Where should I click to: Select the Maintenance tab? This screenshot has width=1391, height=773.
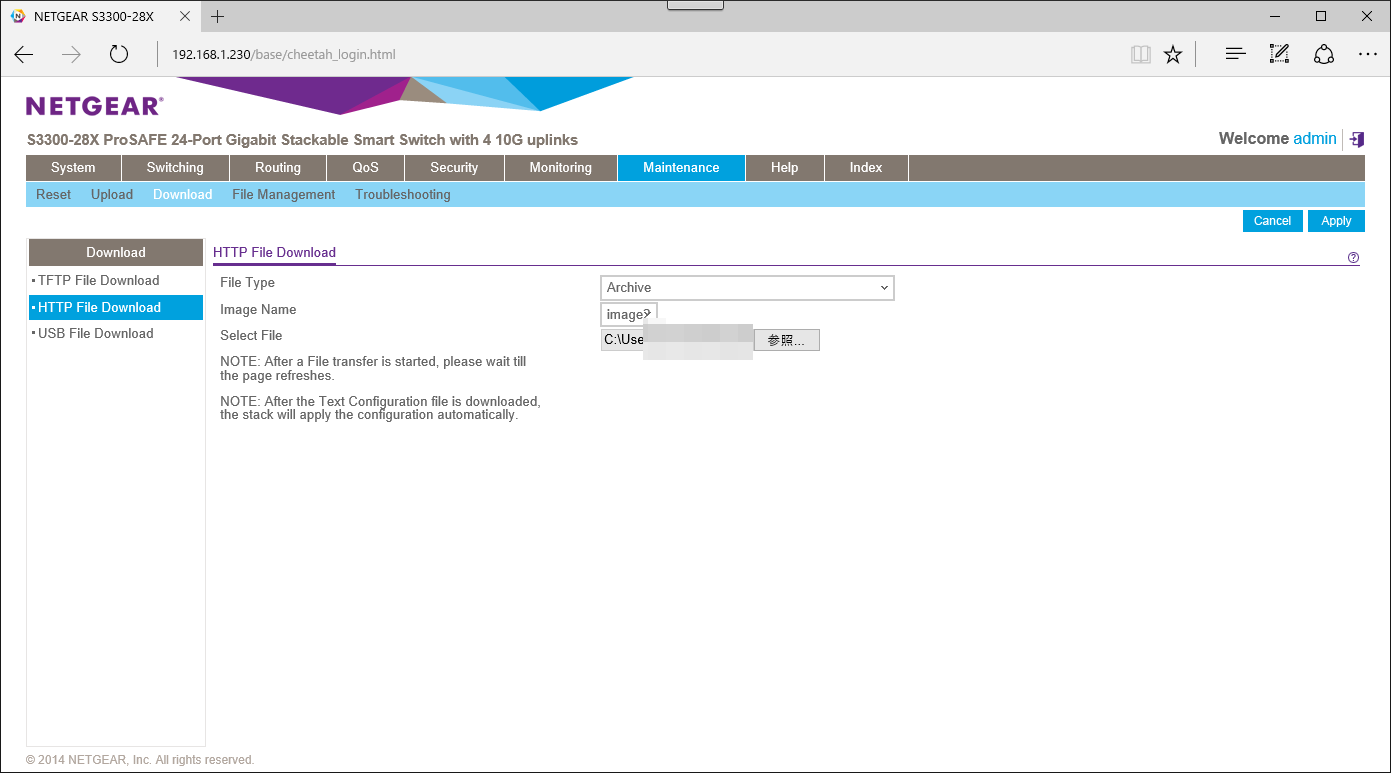coord(681,168)
